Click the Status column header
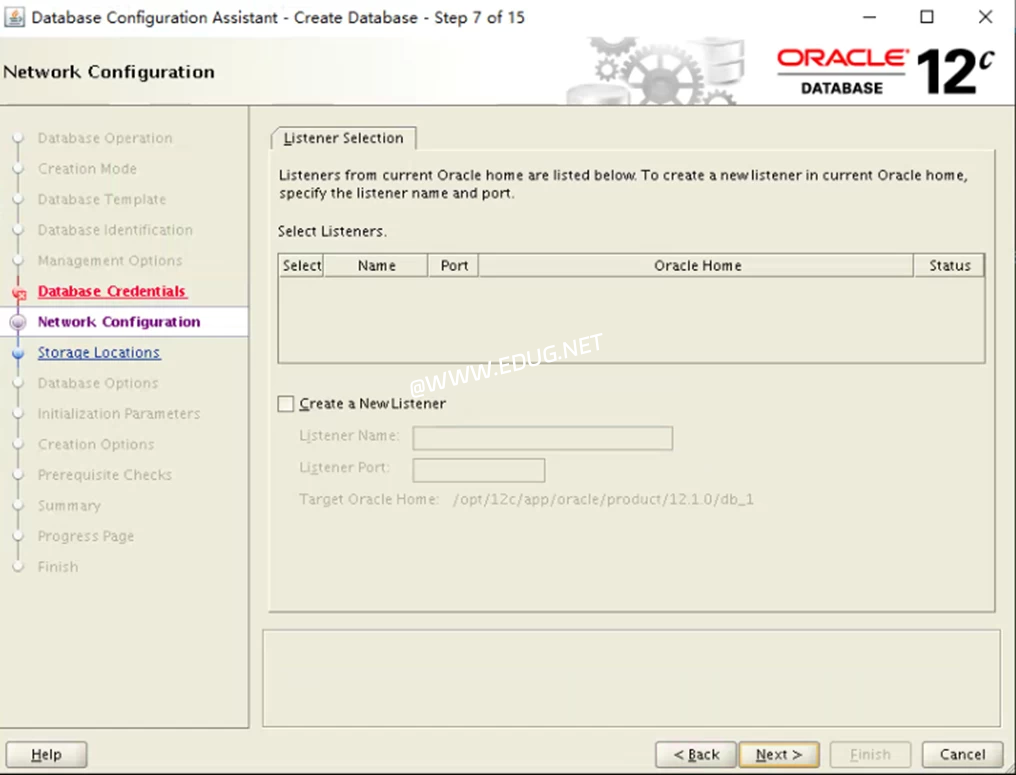1016x775 pixels. pyautogui.click(x=949, y=266)
